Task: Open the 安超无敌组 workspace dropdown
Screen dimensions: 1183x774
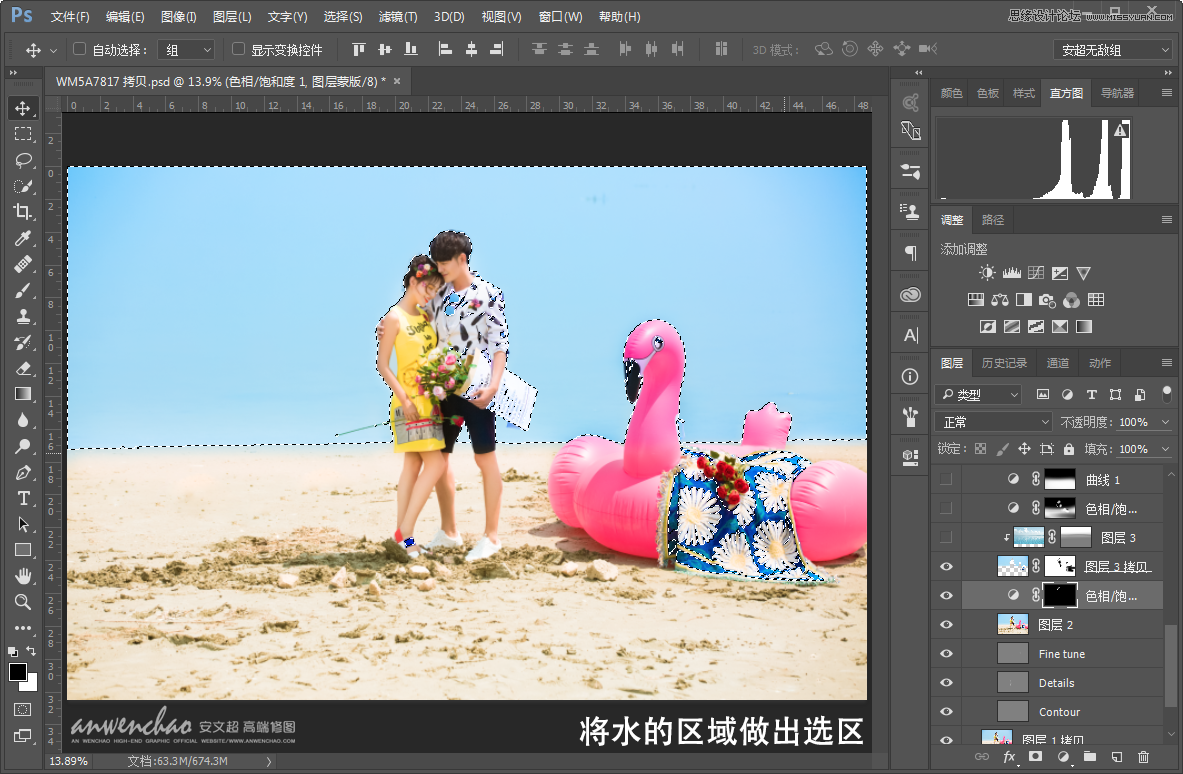Action: (x=1112, y=50)
